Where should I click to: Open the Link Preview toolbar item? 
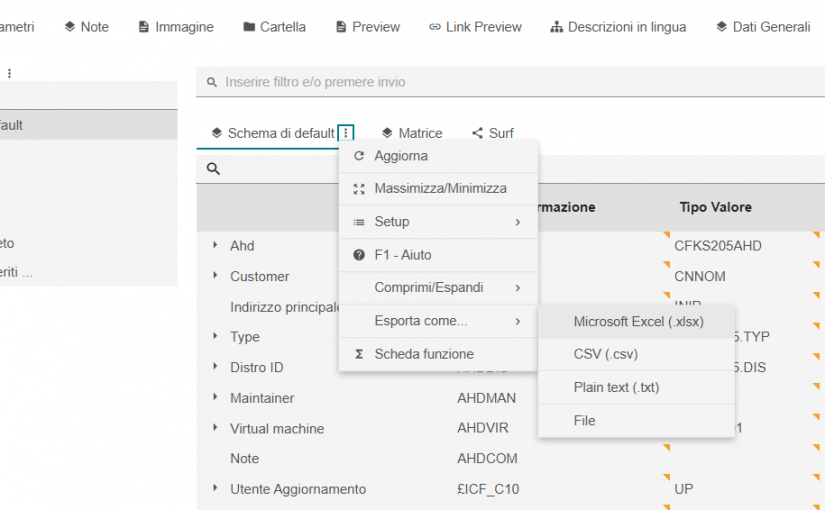coord(475,27)
